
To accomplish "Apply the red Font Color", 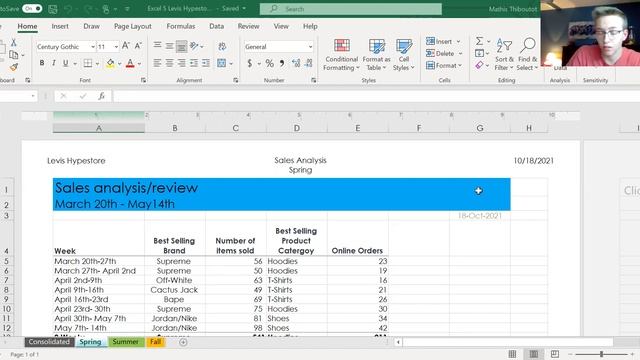I will [130, 63].
